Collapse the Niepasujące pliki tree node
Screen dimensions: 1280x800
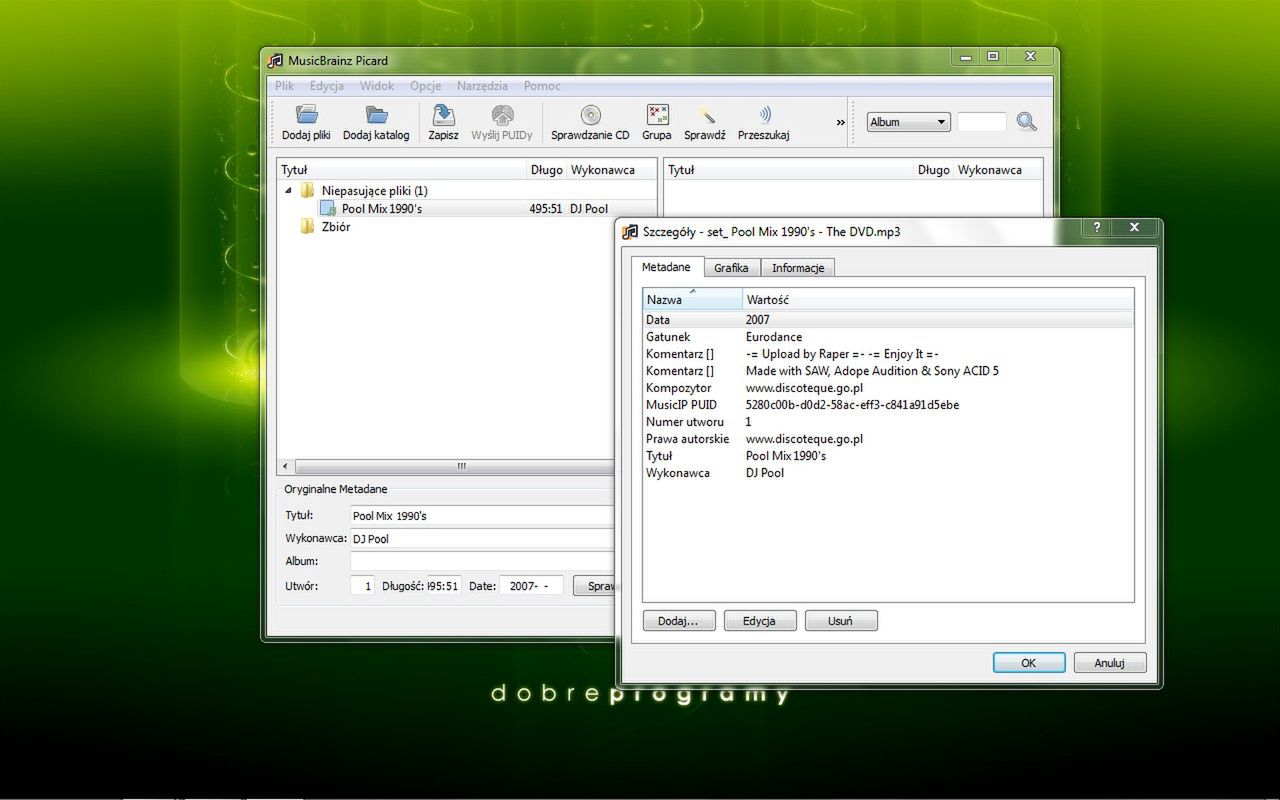(289, 190)
